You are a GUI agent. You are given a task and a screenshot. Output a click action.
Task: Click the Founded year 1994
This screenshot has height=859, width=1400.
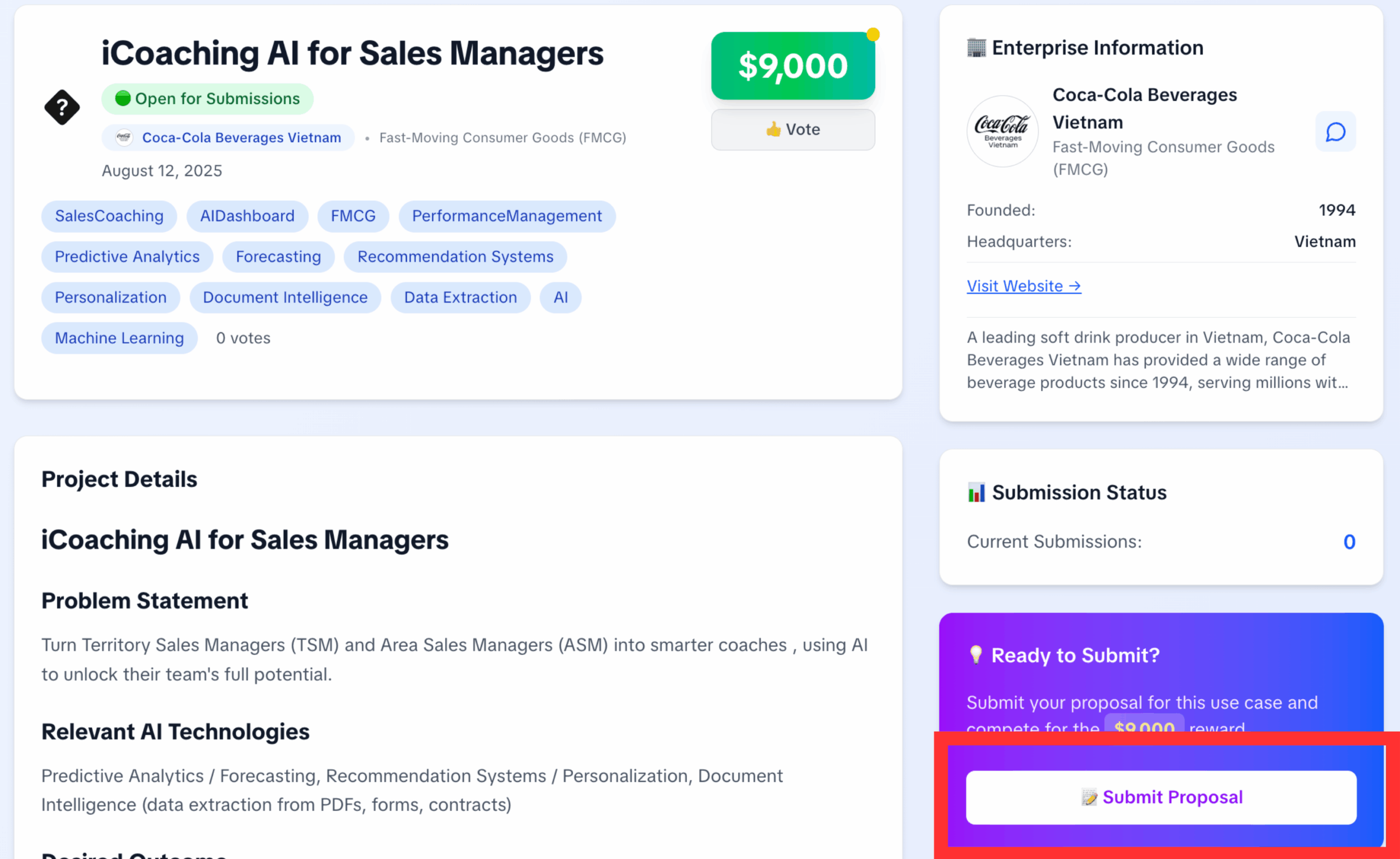tap(1337, 210)
